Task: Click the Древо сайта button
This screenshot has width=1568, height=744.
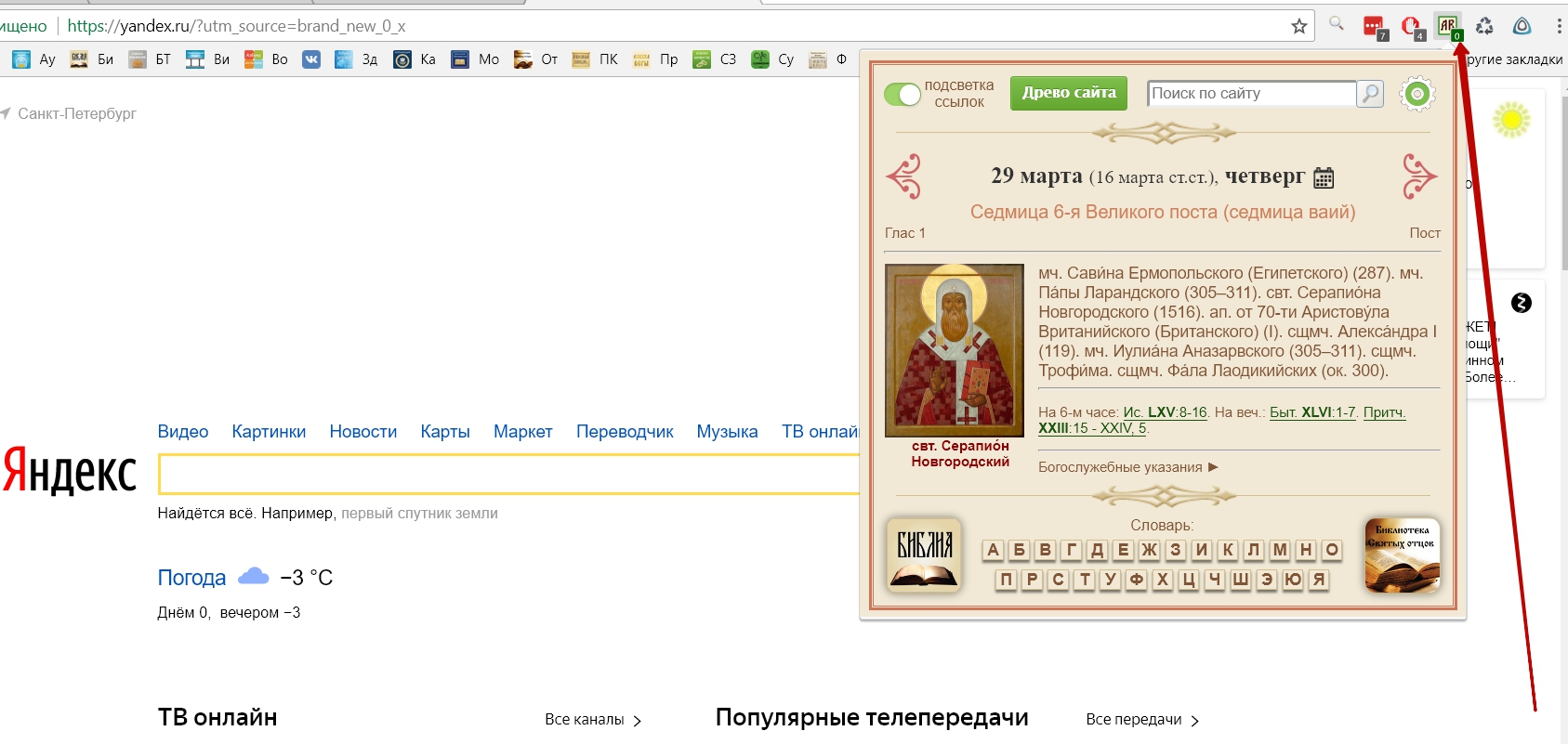Action: (1069, 93)
